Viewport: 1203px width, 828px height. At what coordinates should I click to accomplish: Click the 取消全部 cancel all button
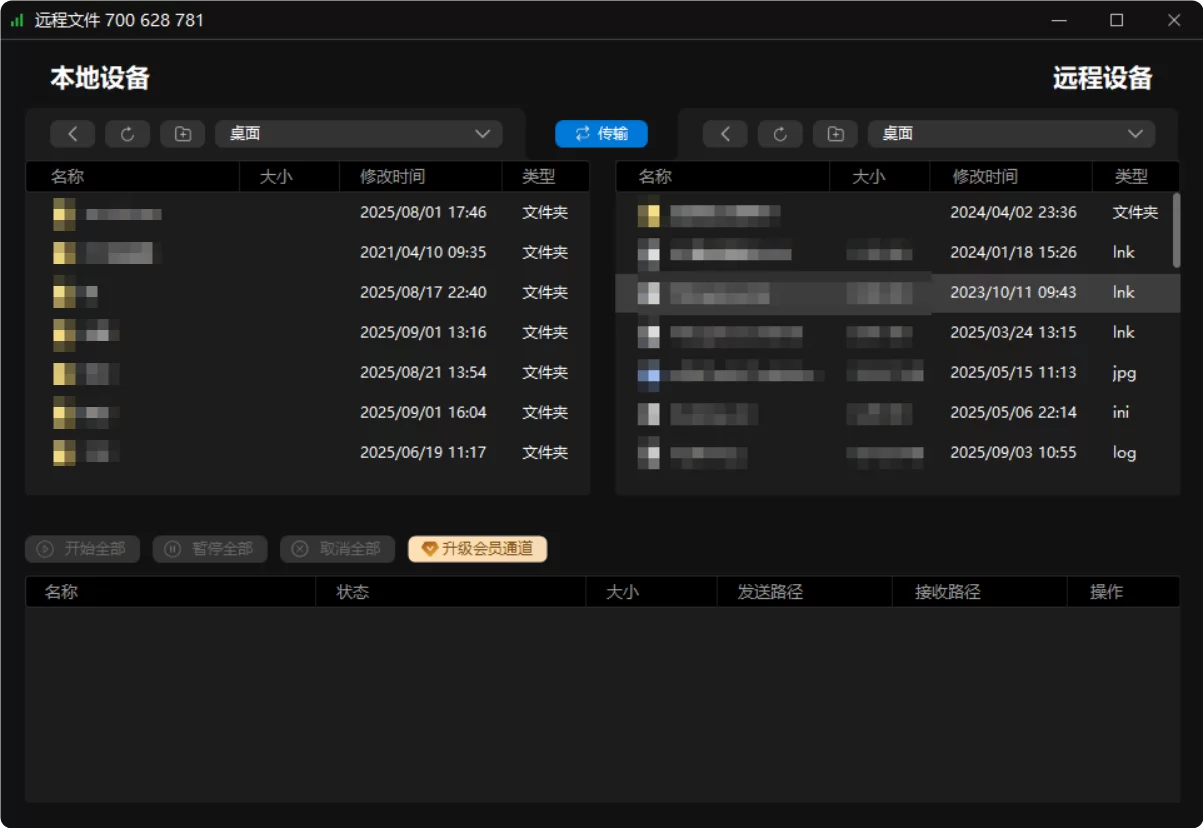coord(337,549)
